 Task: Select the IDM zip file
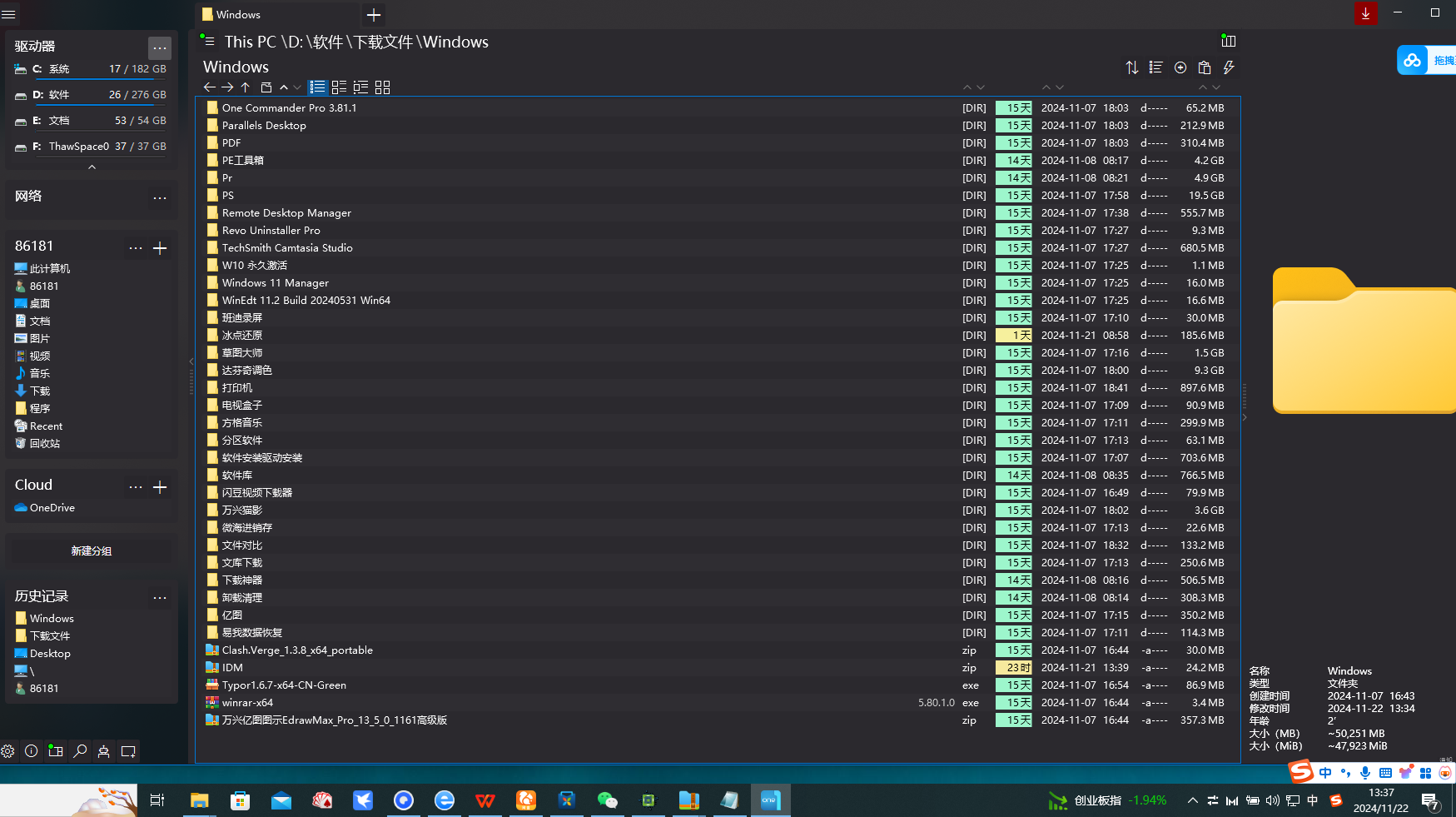tap(717, 667)
